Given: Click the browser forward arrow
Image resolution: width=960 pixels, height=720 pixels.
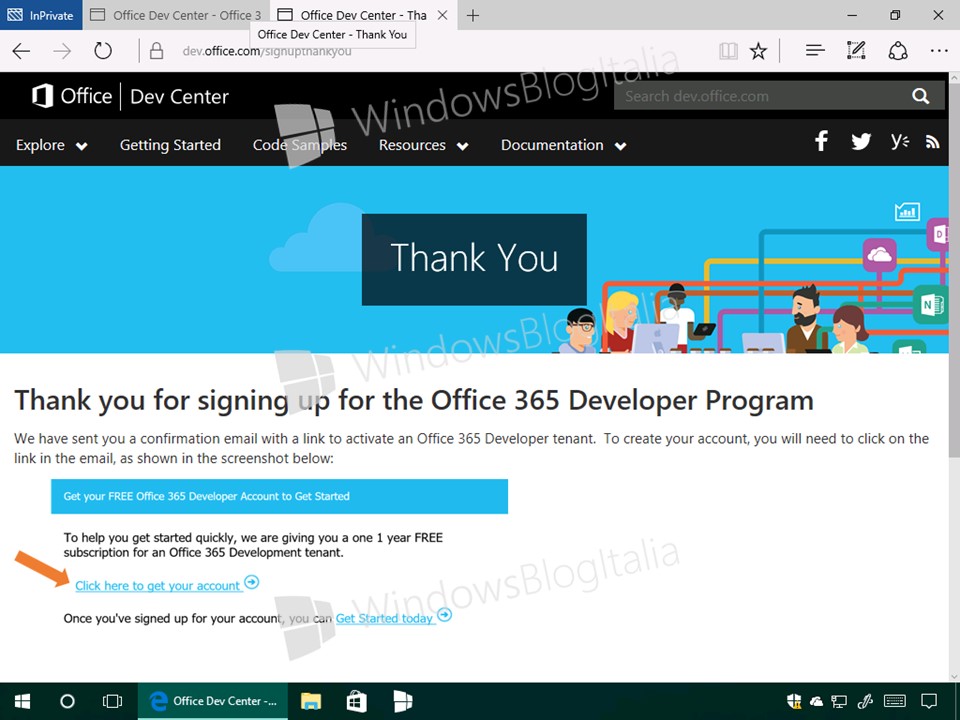Looking at the screenshot, I should (x=62, y=51).
